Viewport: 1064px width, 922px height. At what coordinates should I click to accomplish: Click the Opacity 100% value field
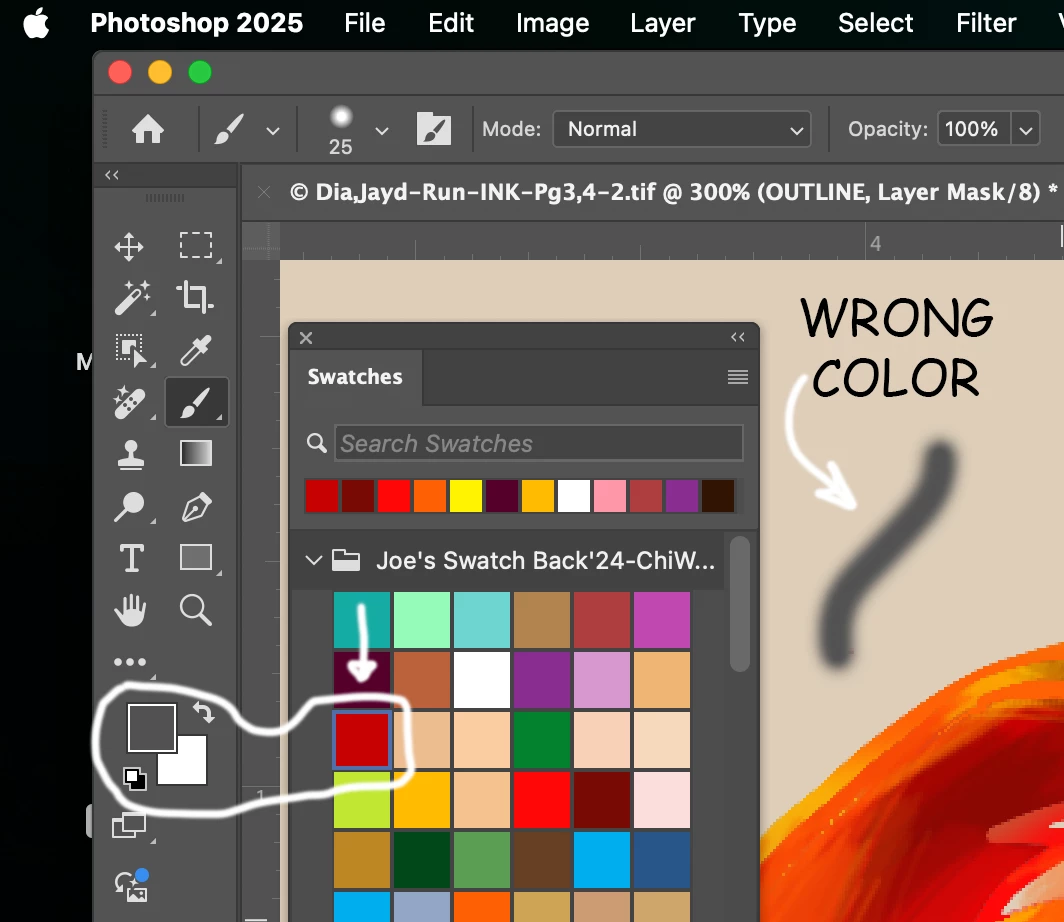click(x=973, y=129)
